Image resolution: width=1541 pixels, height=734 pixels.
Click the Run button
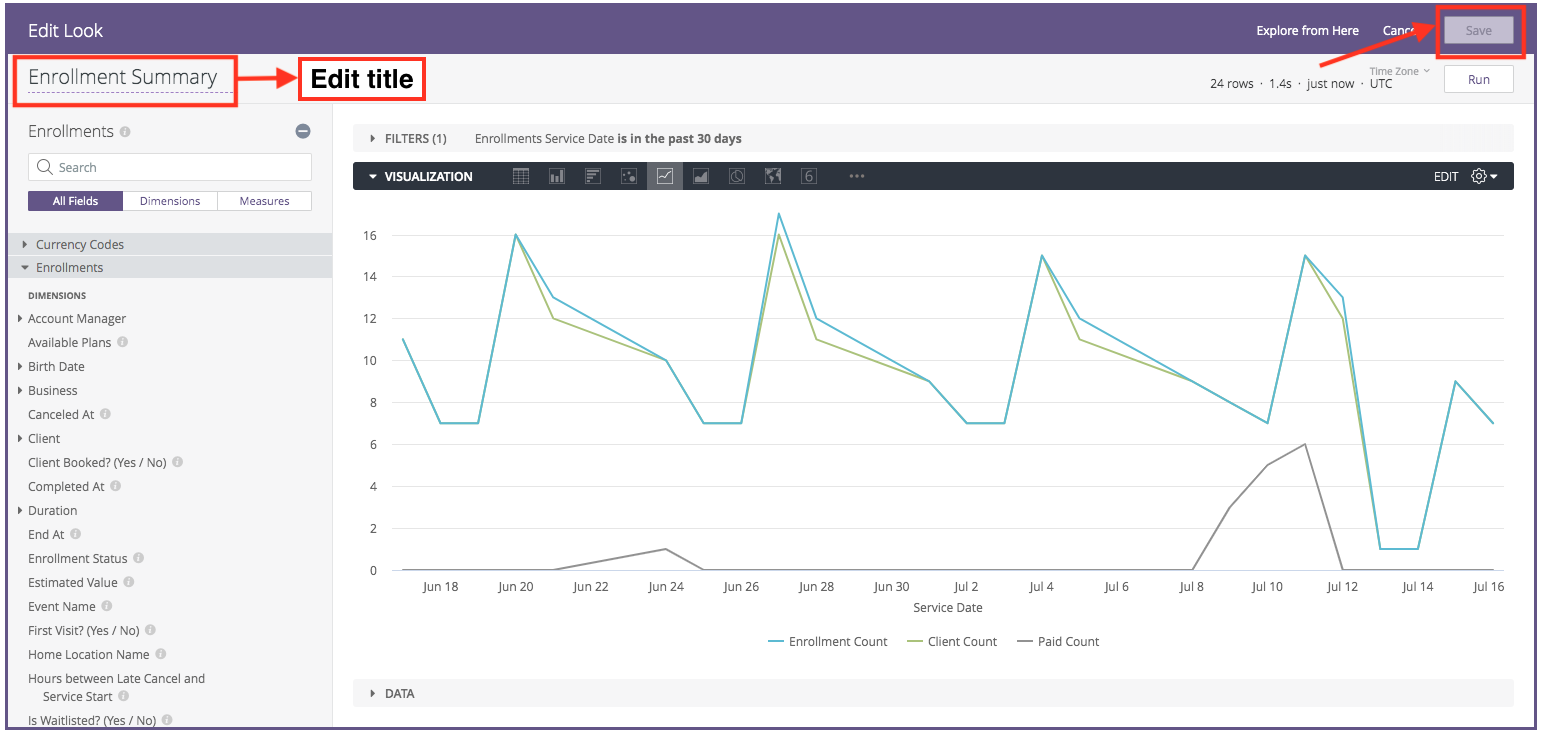(x=1478, y=80)
